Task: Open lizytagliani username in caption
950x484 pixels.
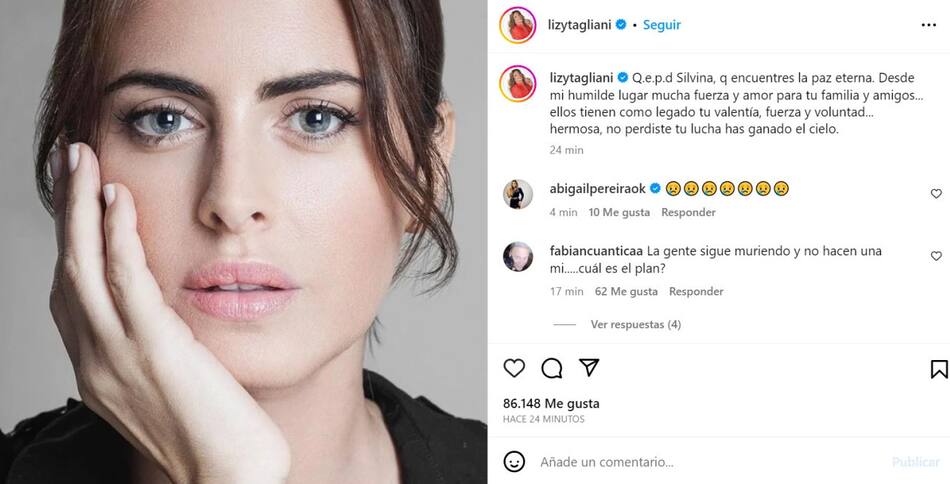Action: pos(581,78)
